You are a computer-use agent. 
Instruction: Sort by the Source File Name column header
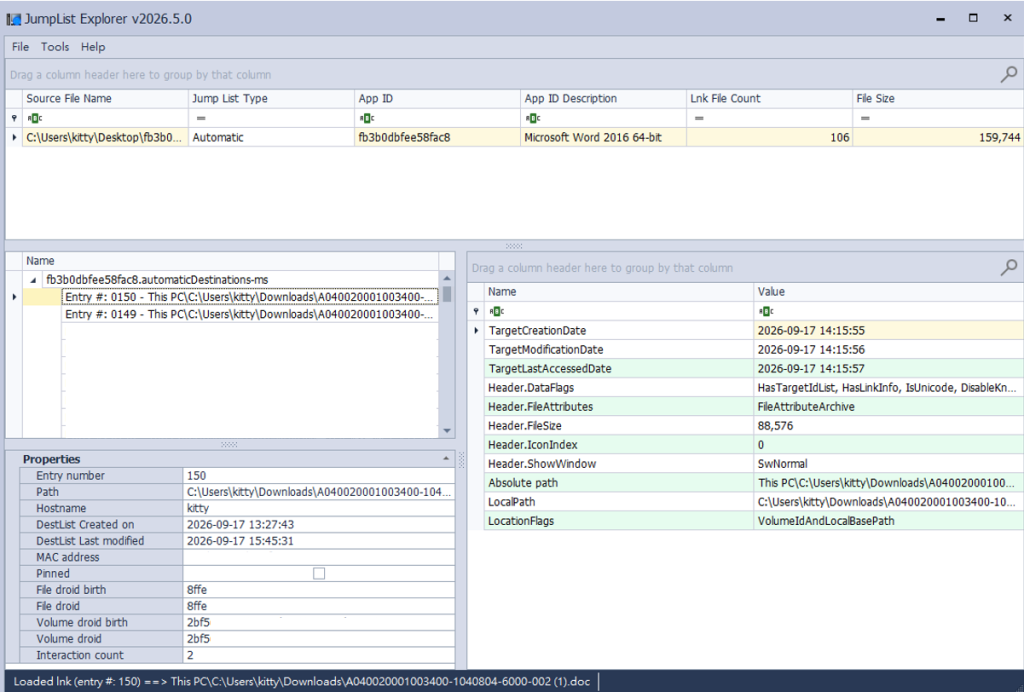pos(105,99)
